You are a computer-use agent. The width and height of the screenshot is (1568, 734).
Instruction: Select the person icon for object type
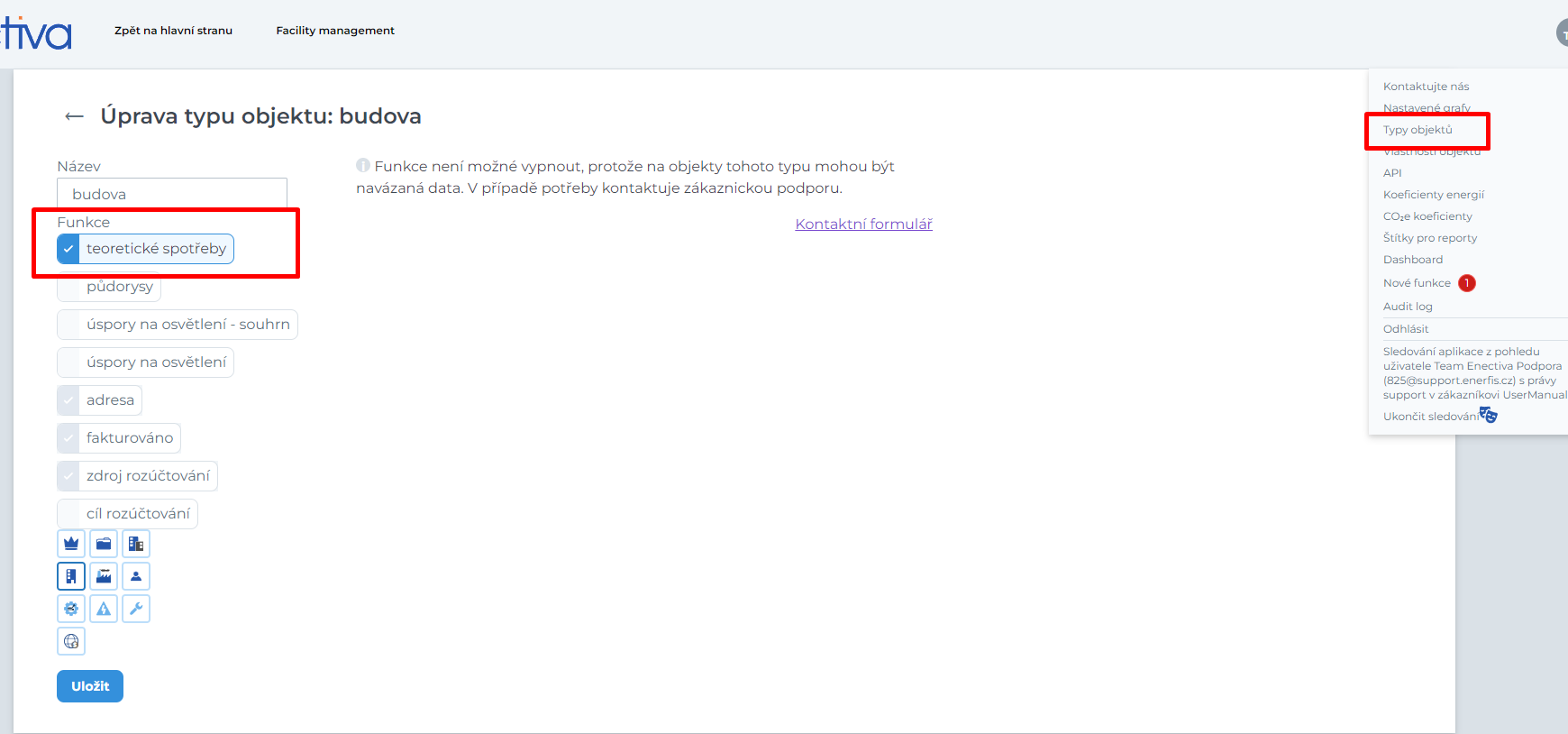136,576
